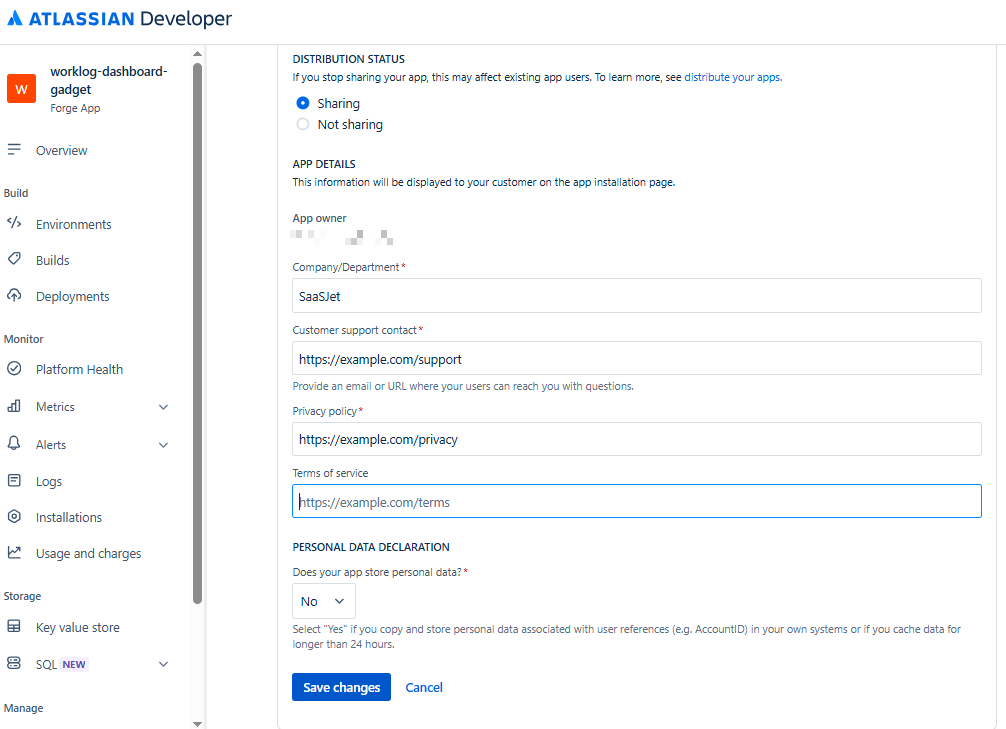Open the personal data Yes/No dropdown
Image resolution: width=1006 pixels, height=729 pixels.
pyautogui.click(x=323, y=601)
